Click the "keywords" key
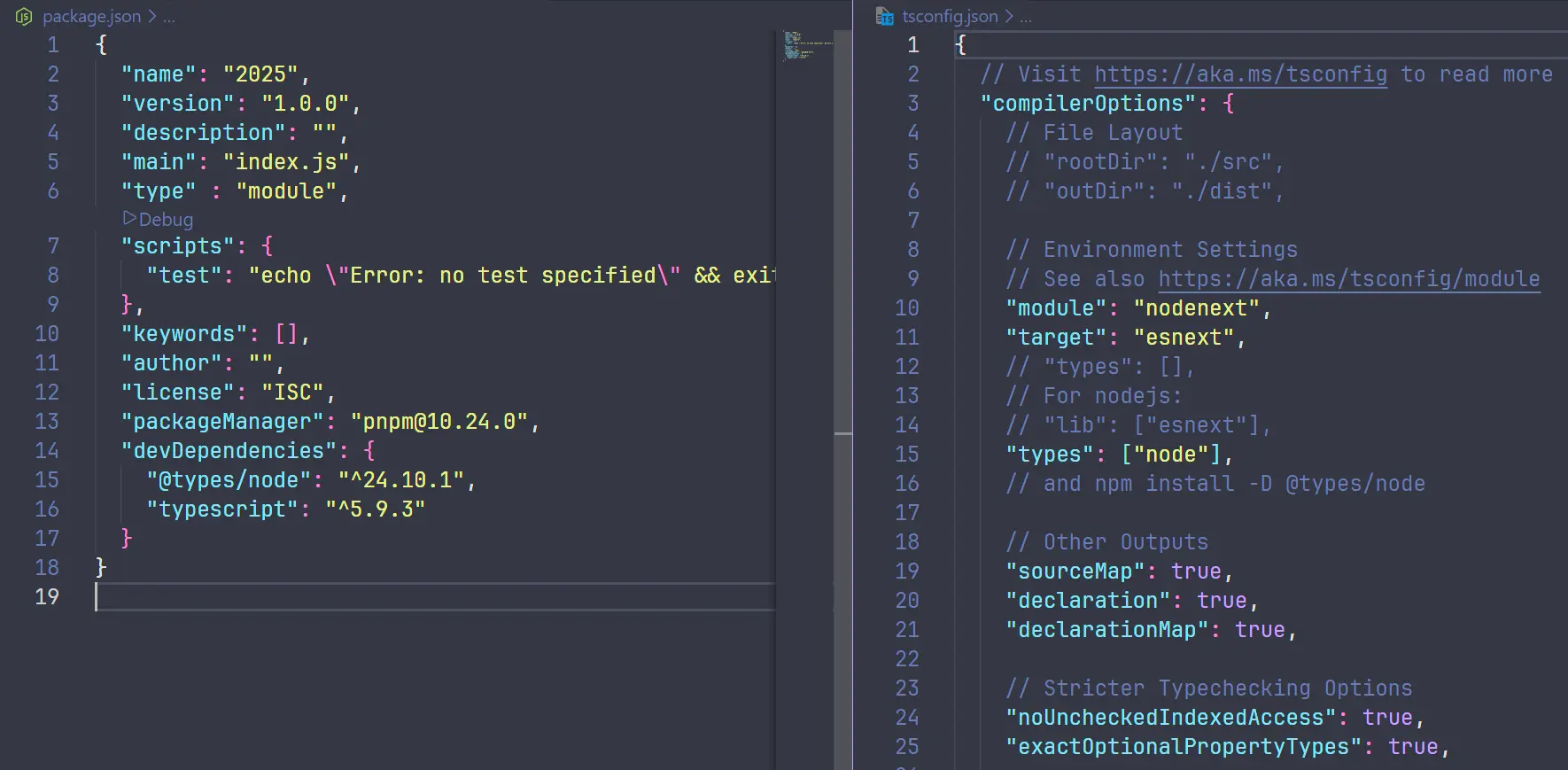The height and width of the screenshot is (770, 1568). pos(183,334)
